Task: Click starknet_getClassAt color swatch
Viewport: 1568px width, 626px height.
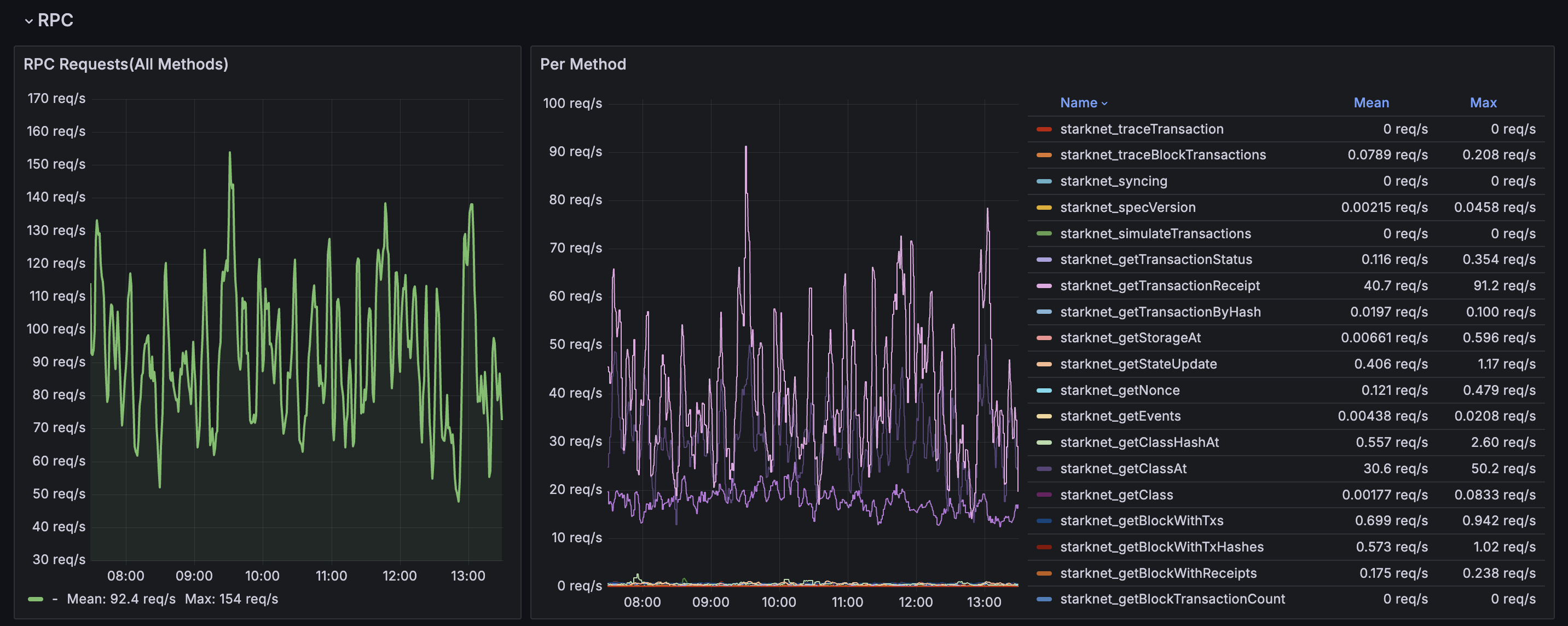Action: pos(1044,469)
